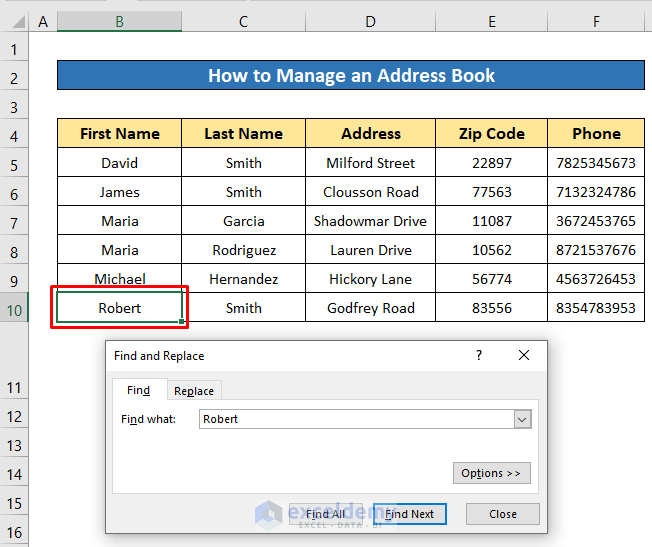652x547 pixels.
Task: Select the cell with Hernandez
Action: 243,279
